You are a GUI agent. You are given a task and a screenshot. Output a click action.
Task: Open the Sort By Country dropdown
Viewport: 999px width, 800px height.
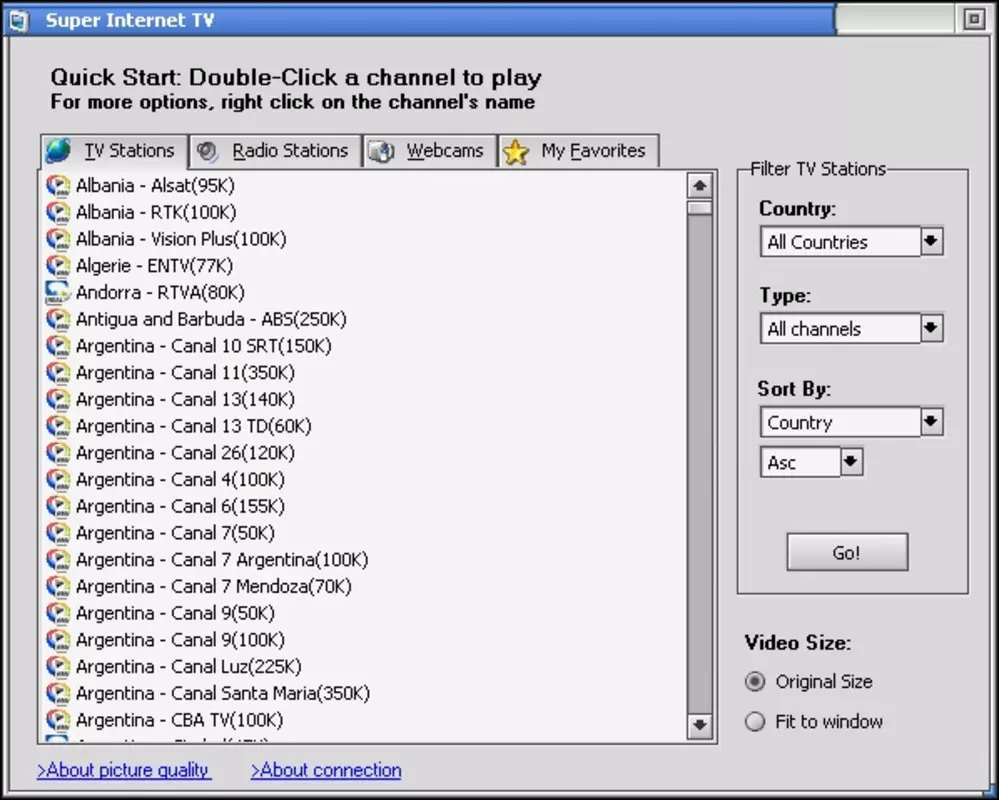click(931, 422)
